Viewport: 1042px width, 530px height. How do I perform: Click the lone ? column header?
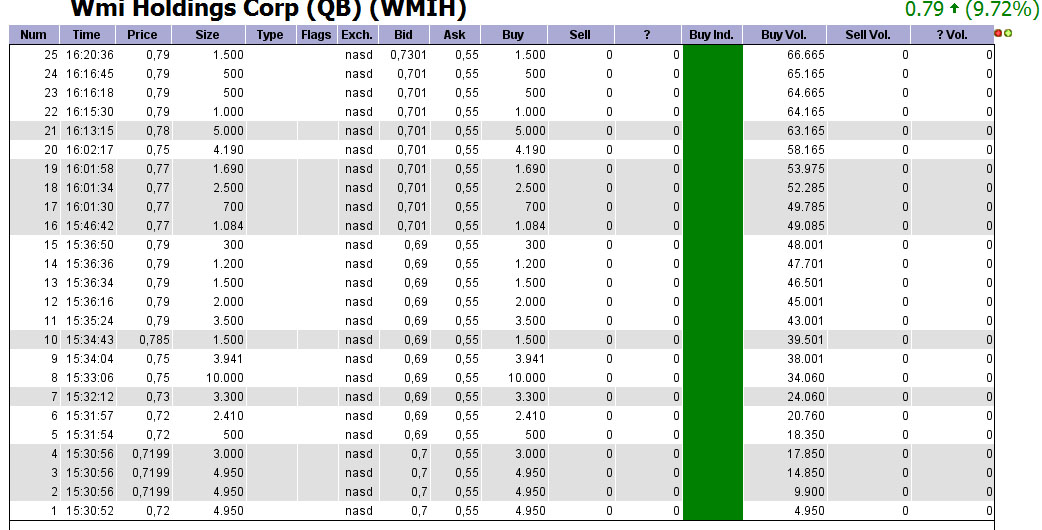click(x=648, y=35)
